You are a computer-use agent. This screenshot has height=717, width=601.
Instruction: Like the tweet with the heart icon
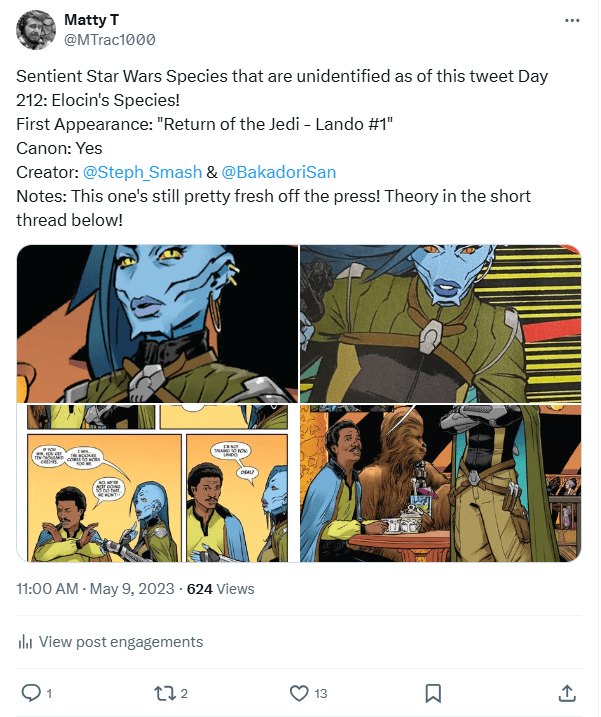point(298,692)
